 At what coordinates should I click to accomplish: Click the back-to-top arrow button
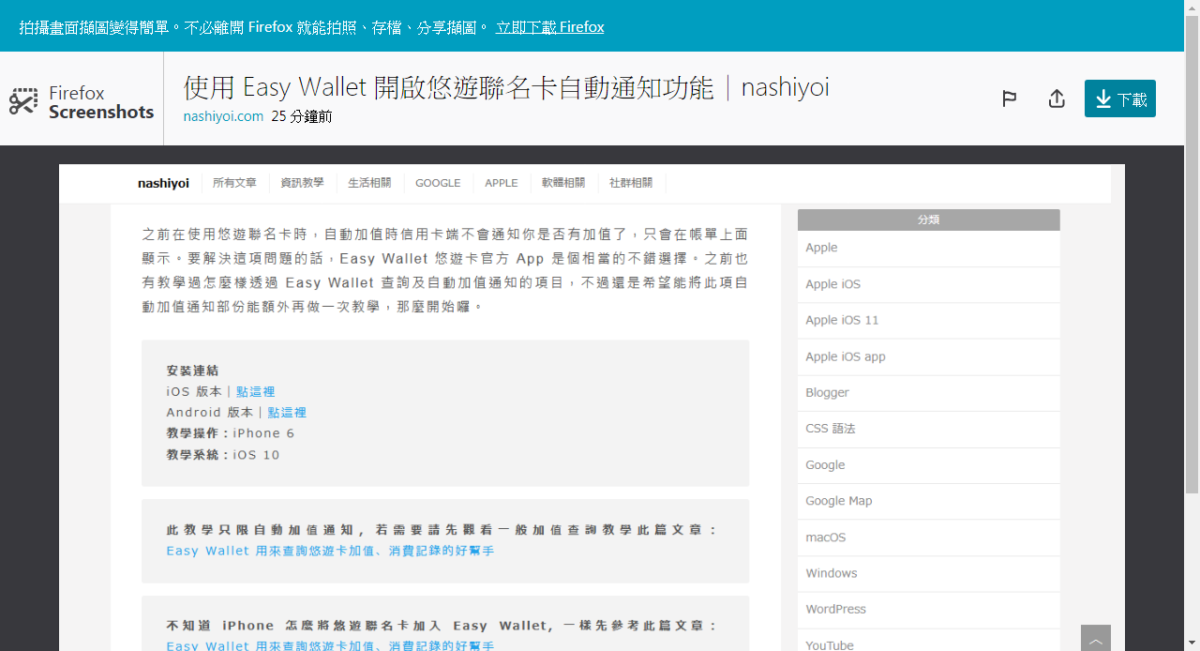[x=1096, y=638]
